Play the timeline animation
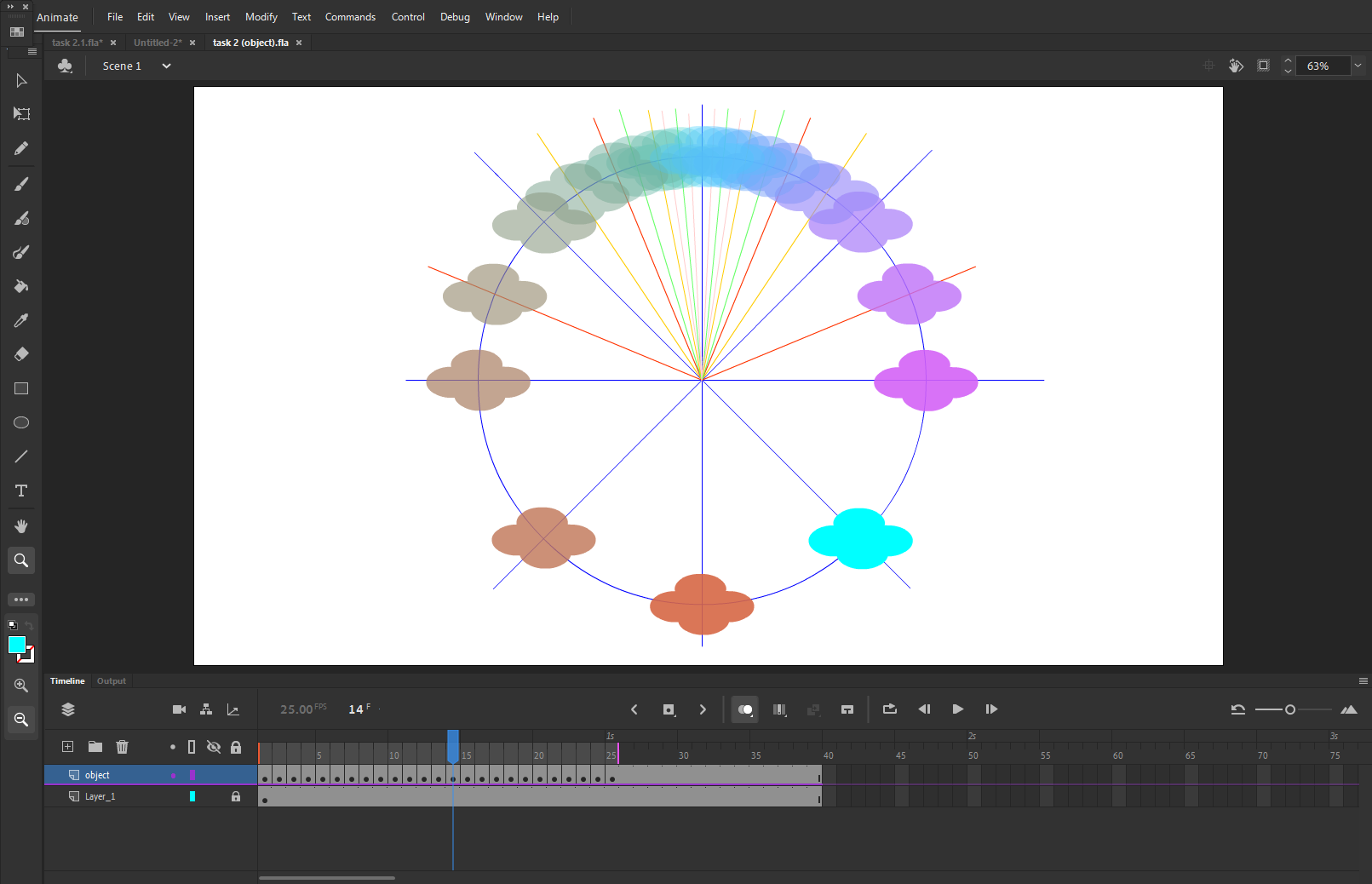Screen dimensions: 1372x884 coord(958,709)
